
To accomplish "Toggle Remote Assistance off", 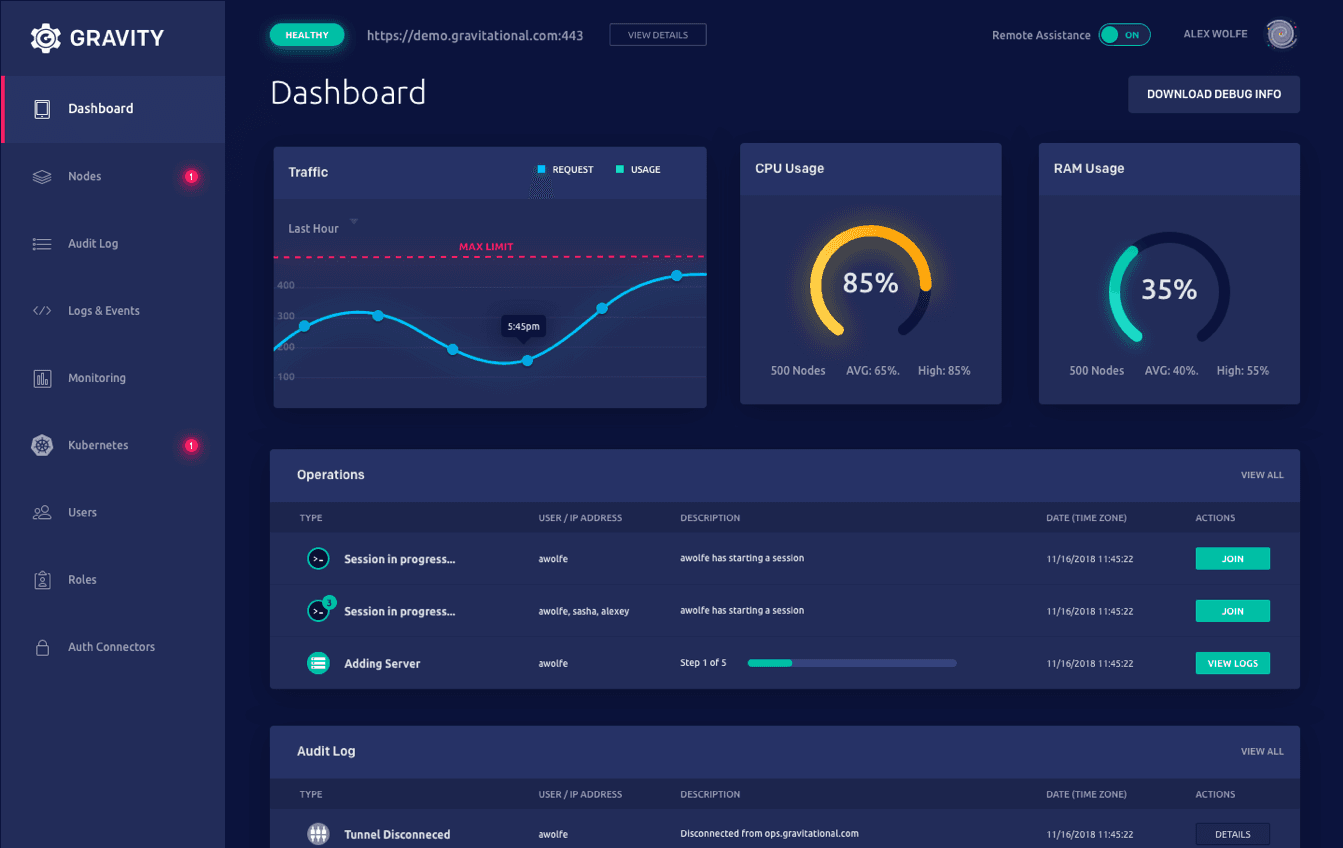I will coord(1124,34).
